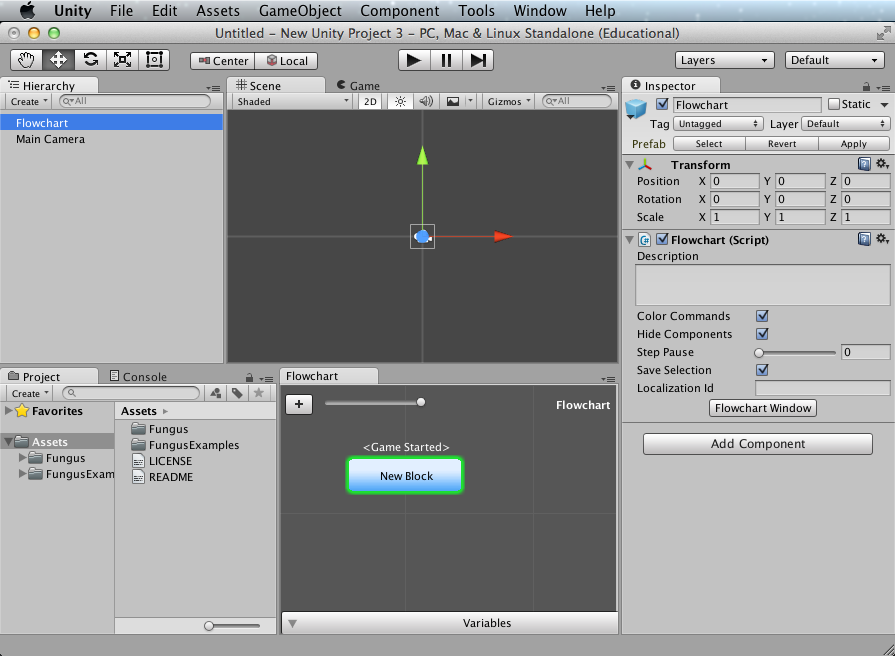Click the add block plus button
Image resolution: width=895 pixels, height=656 pixels.
299,404
